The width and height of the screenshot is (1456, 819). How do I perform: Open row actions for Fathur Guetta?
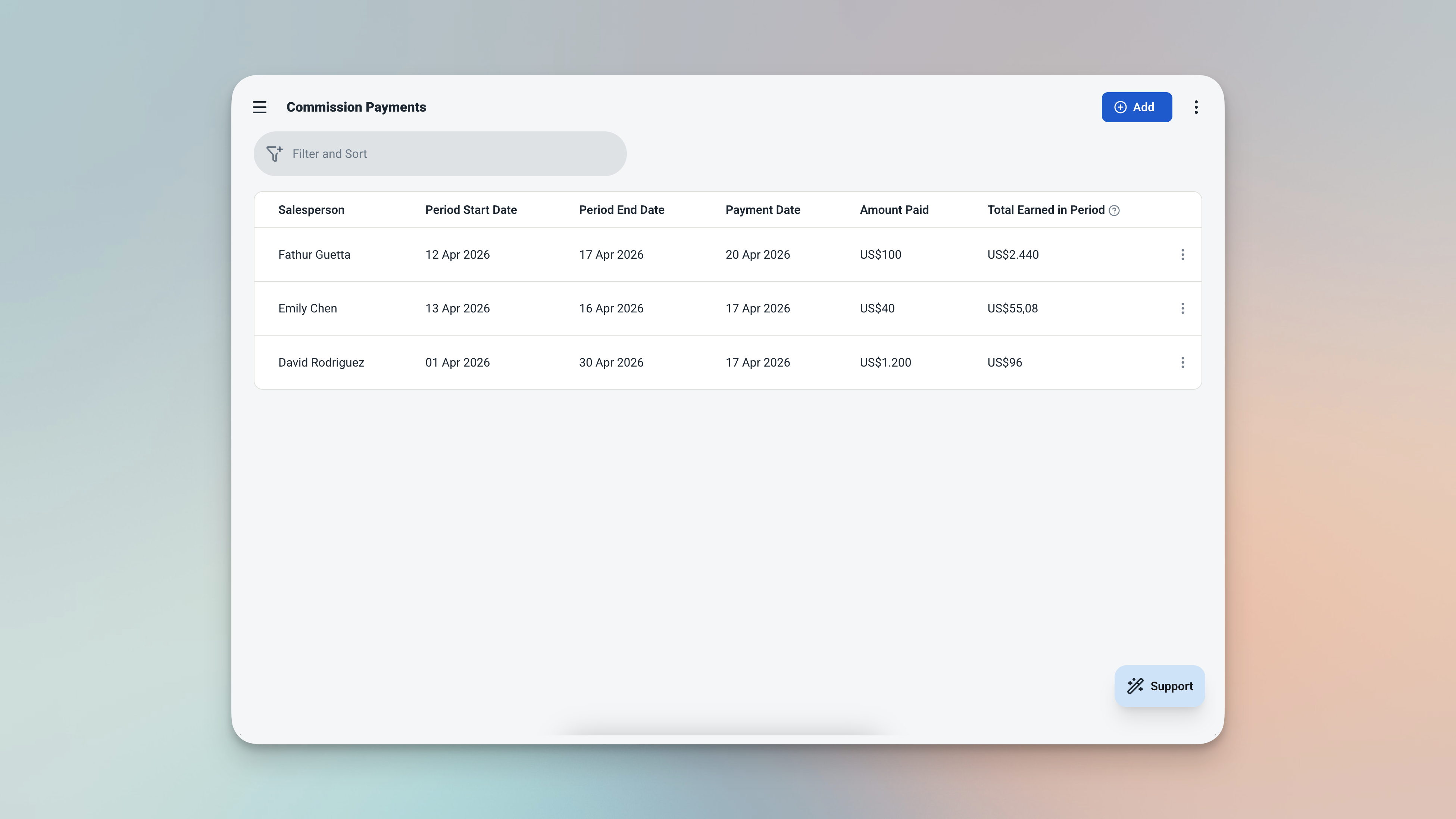click(1182, 255)
